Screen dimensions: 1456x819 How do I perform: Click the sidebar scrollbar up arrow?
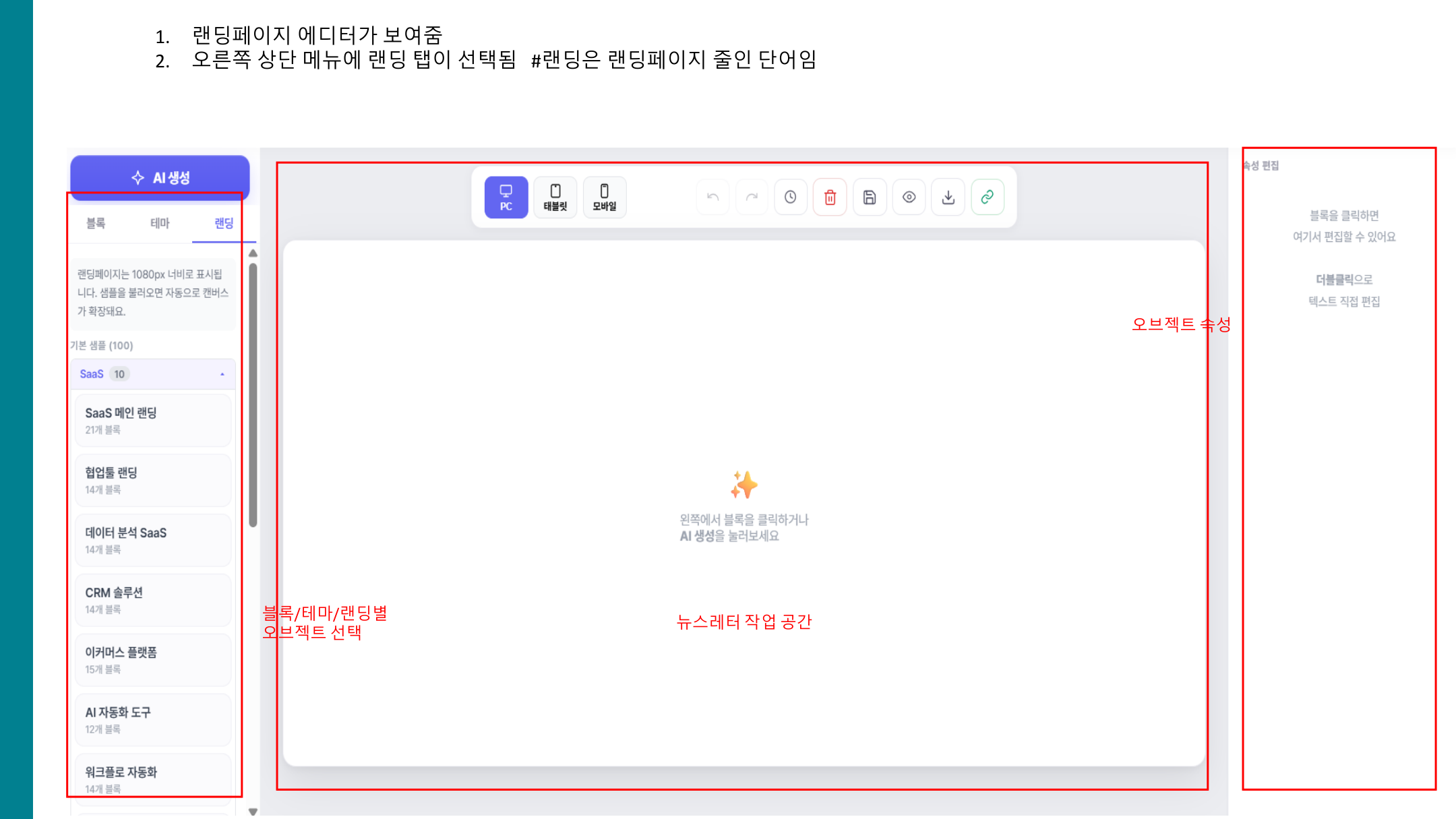coord(253,253)
